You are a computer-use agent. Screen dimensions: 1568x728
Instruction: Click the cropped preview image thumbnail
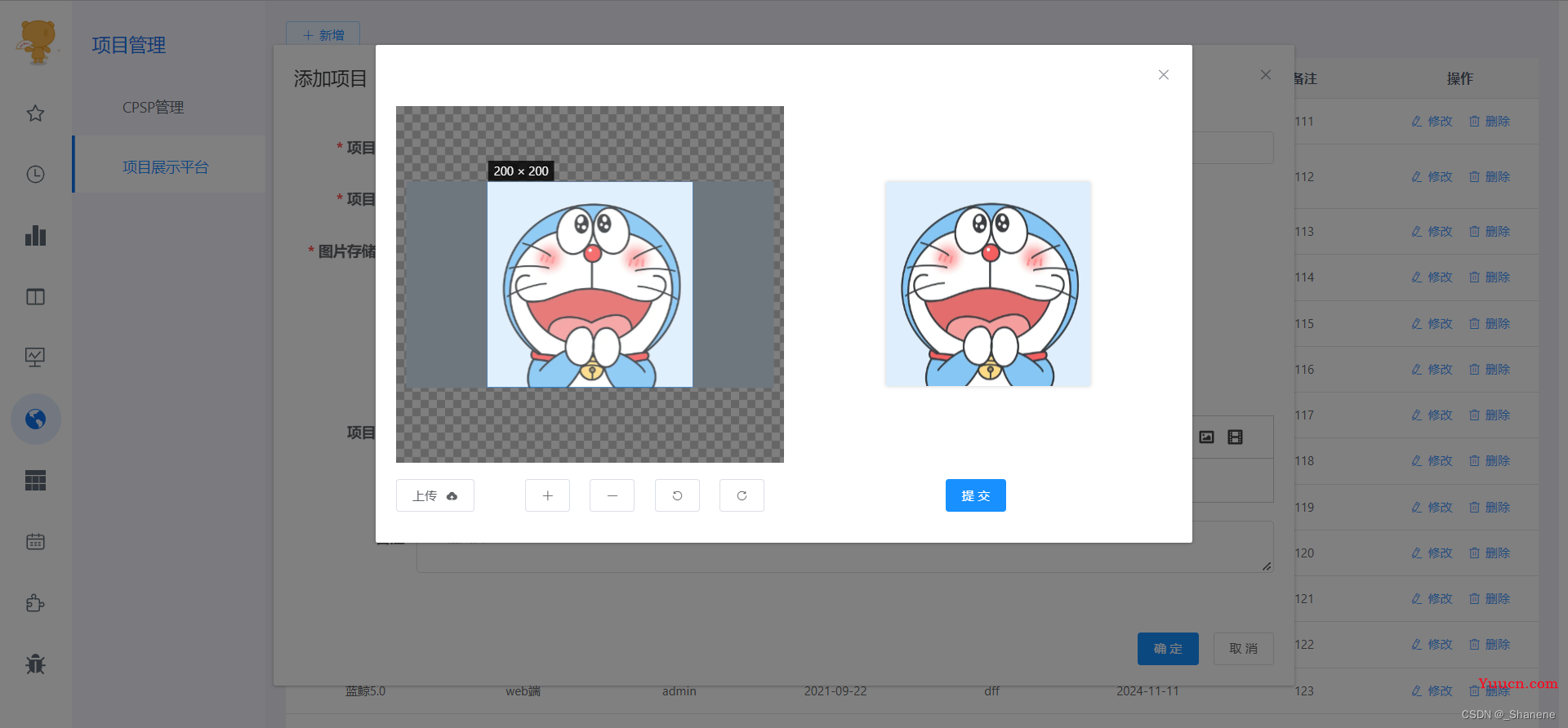coord(988,284)
